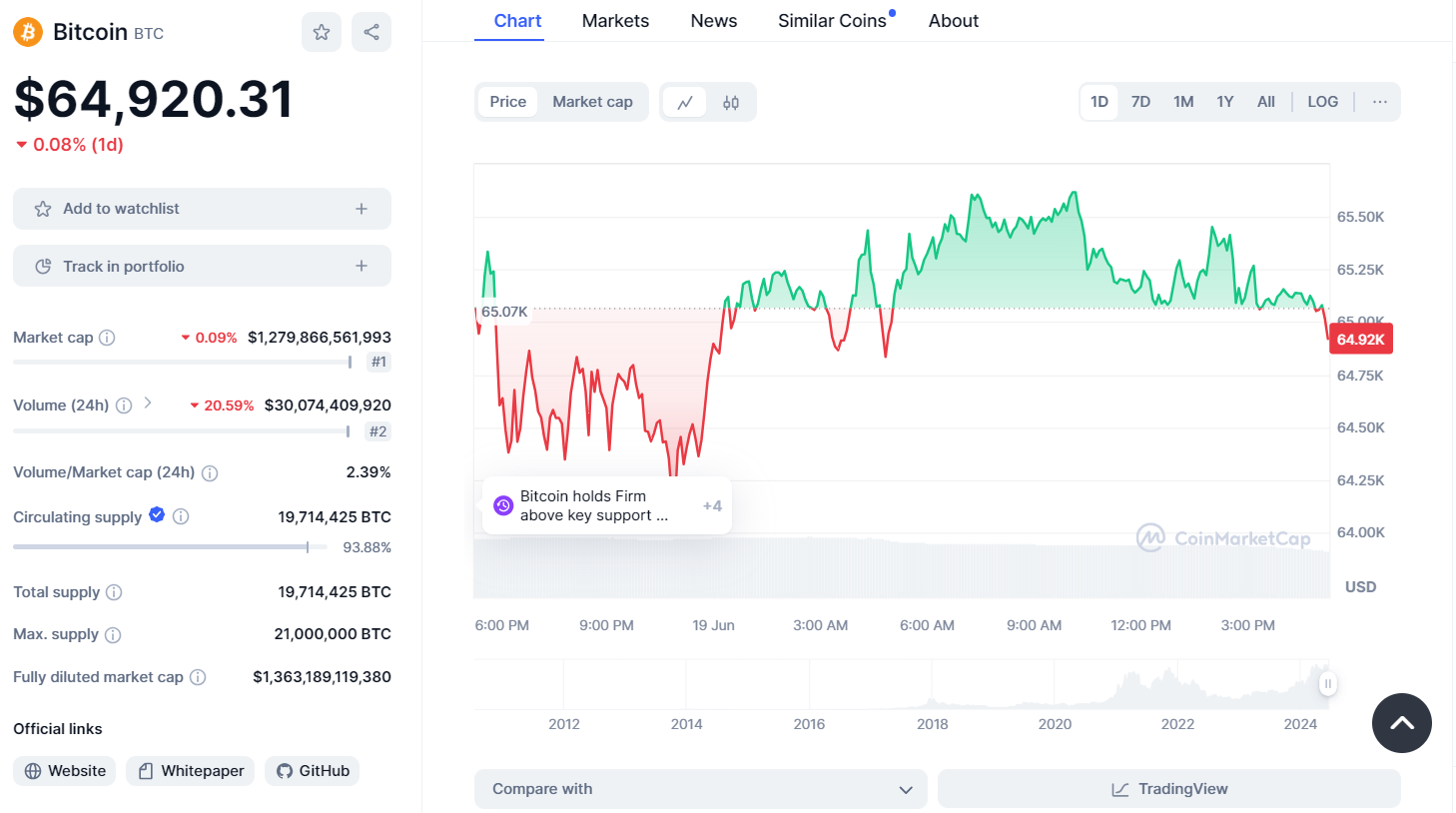Open the GitHub link
This screenshot has width=1456, height=813.
point(313,771)
